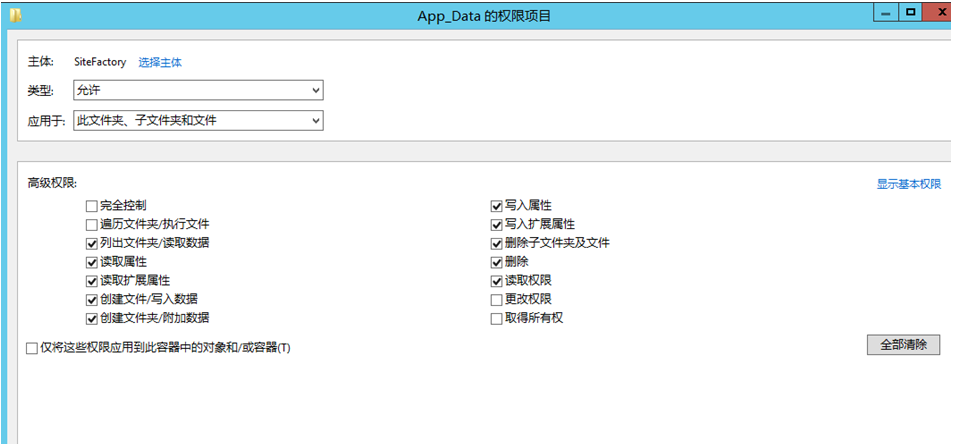Toggle 写入扩展属性 permission
This screenshot has height=444, width=954.
coord(496,225)
